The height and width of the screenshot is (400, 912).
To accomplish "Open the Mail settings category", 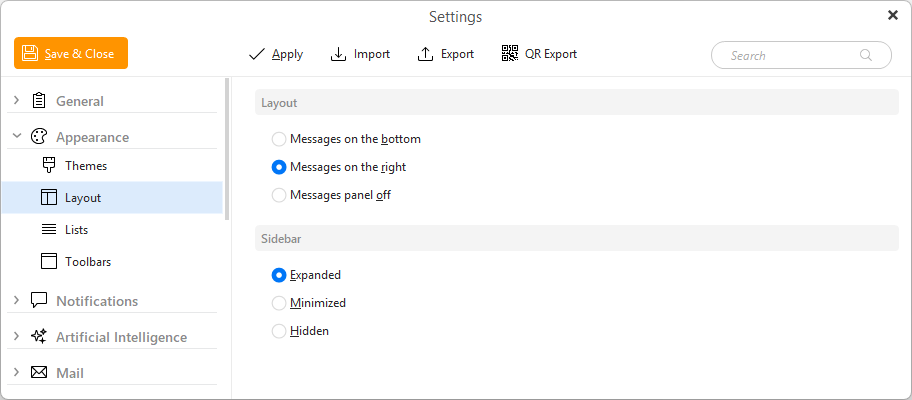I will coord(70,373).
